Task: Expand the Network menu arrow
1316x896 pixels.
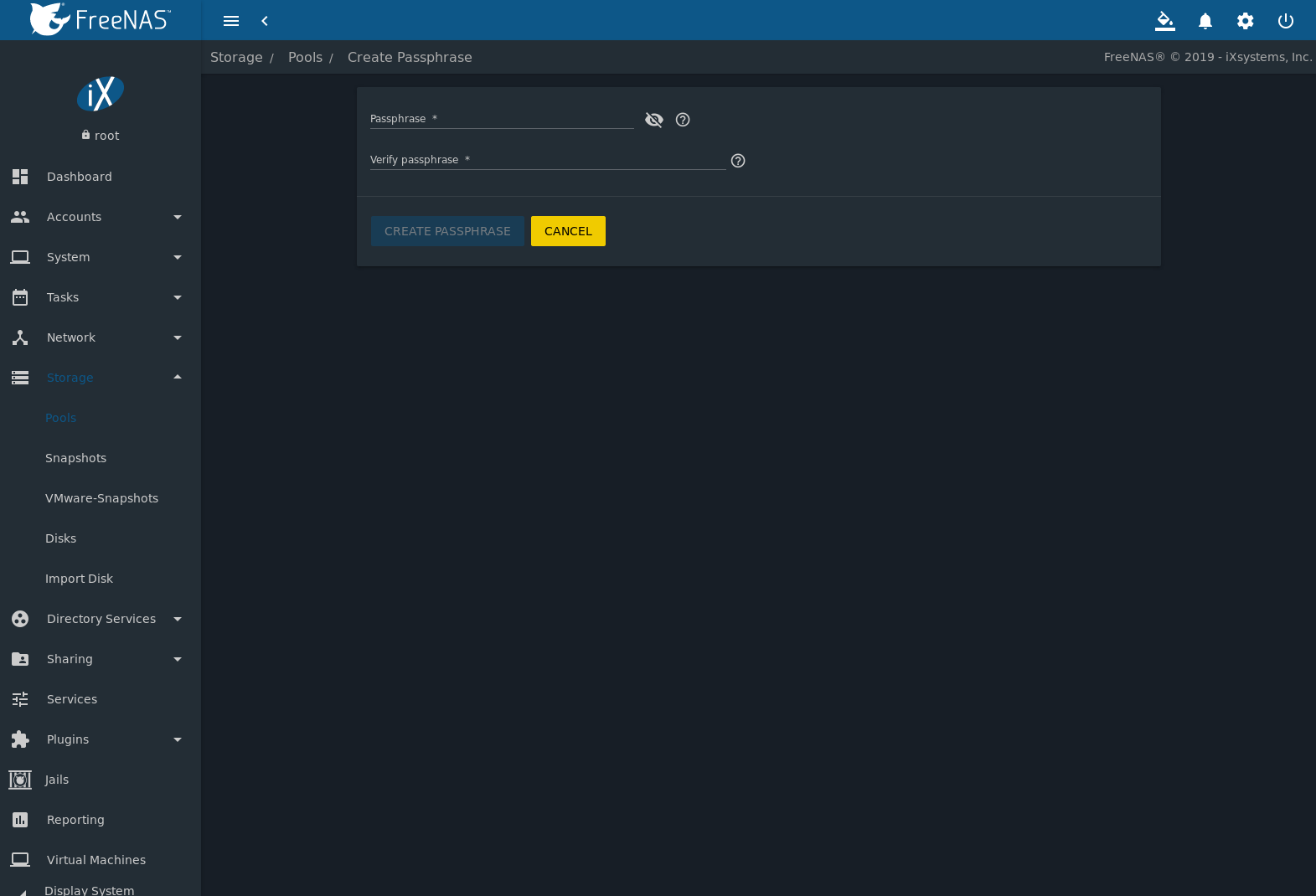Action: 178,337
